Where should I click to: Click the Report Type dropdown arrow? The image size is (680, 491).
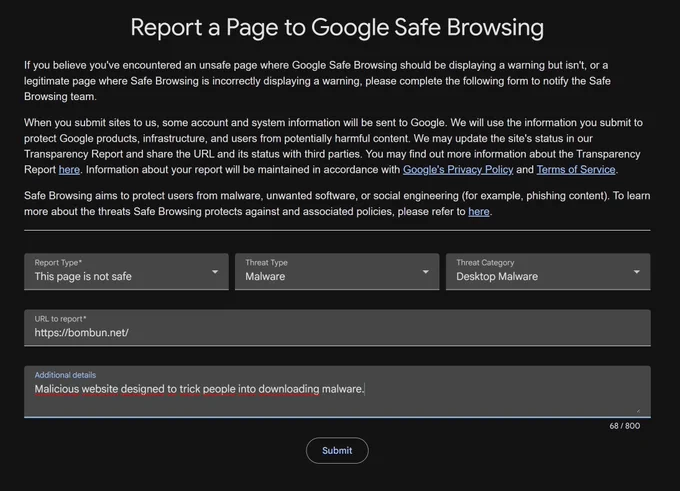click(215, 272)
